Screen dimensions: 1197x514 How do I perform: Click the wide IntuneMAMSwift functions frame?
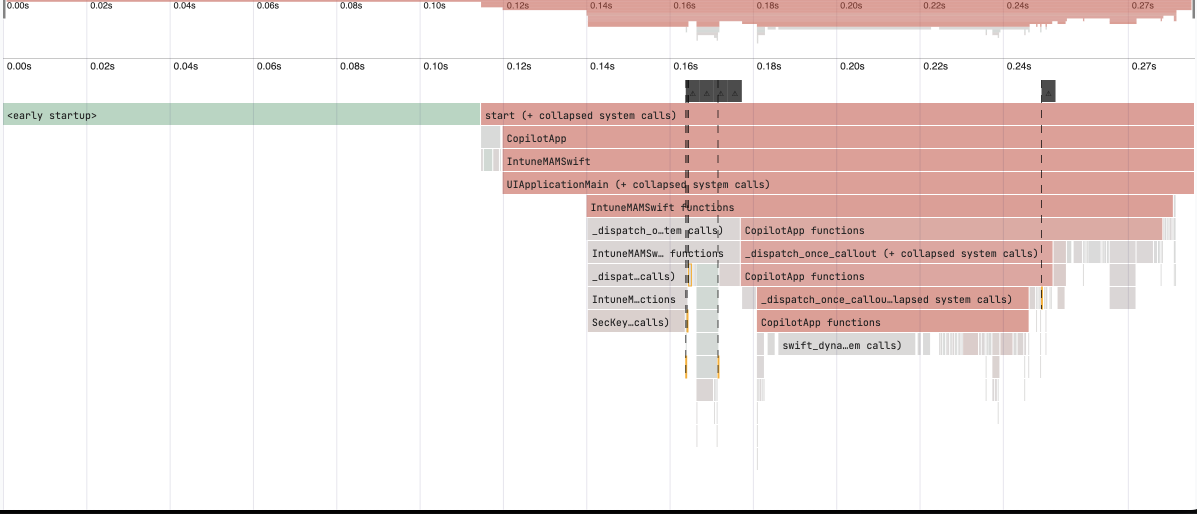coord(879,207)
